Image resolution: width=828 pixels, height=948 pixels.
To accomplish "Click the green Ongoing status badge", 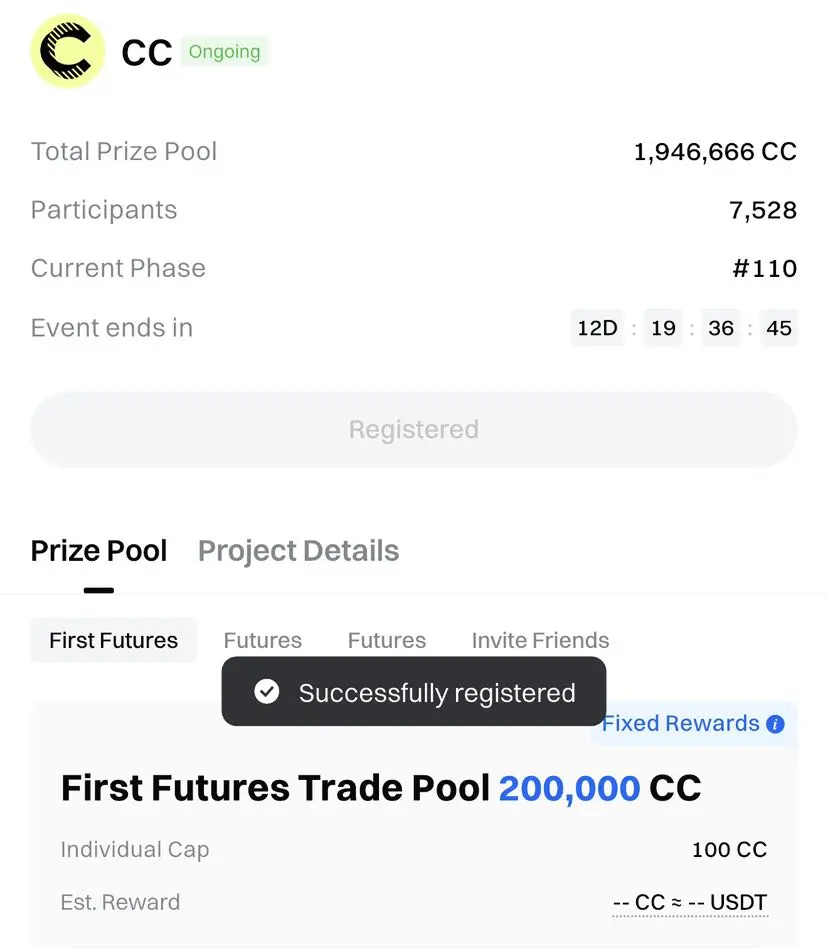I will [x=224, y=51].
